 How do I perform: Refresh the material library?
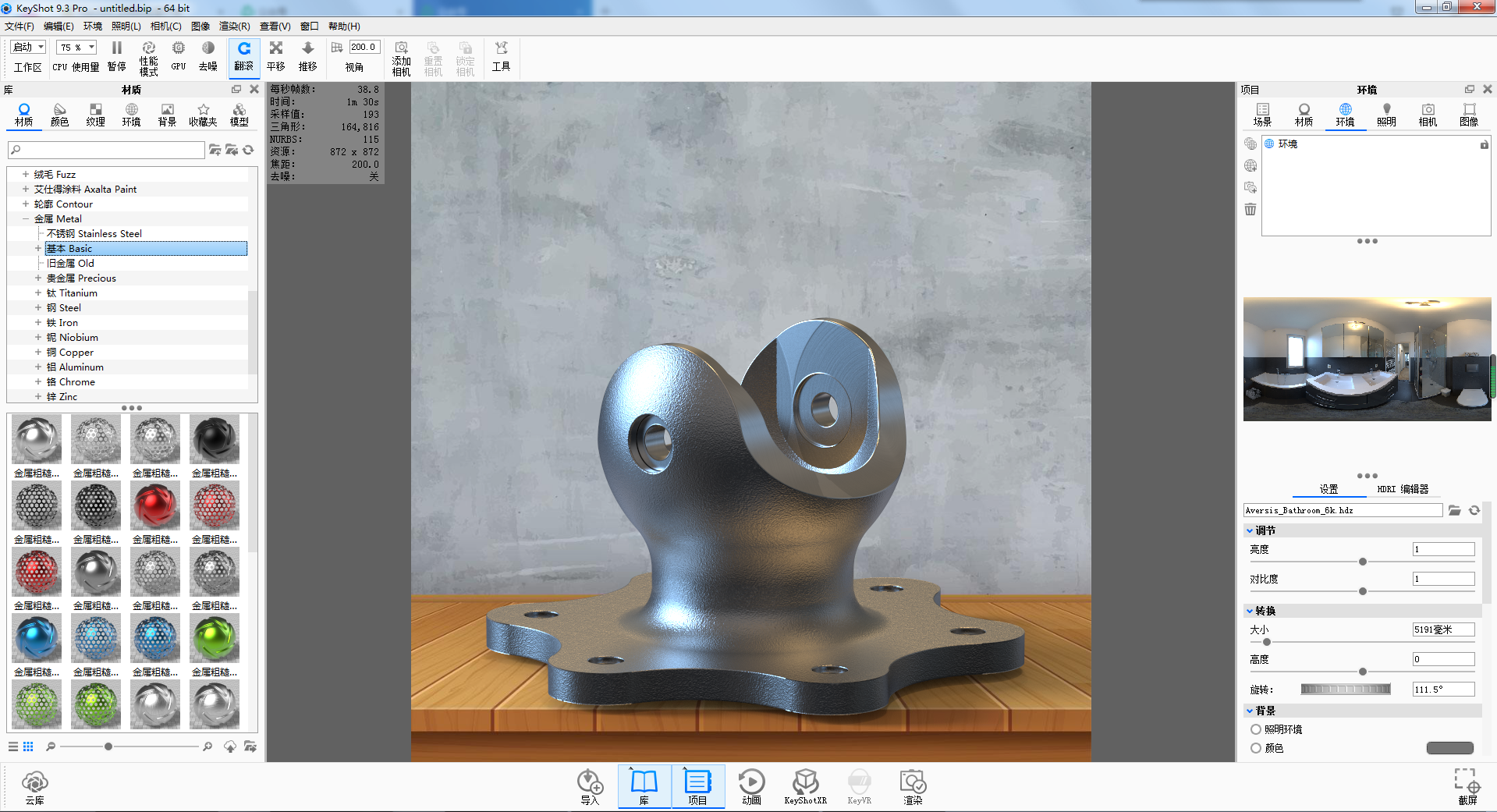coord(248,150)
